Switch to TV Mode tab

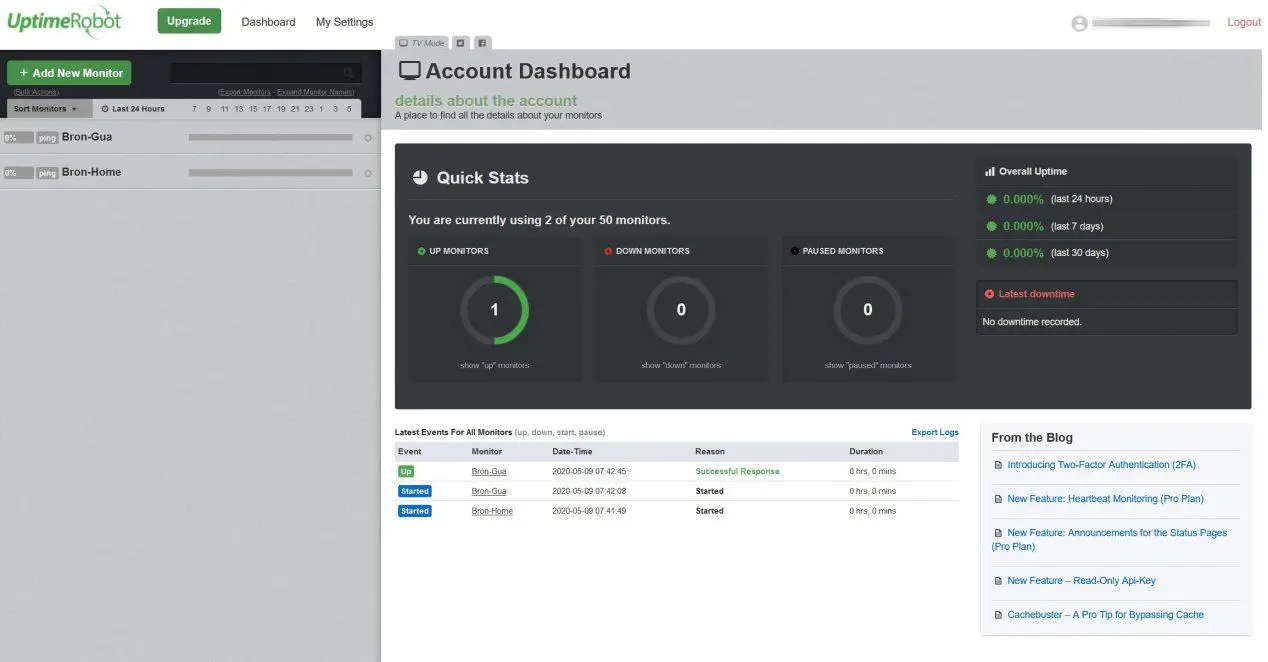click(x=421, y=43)
